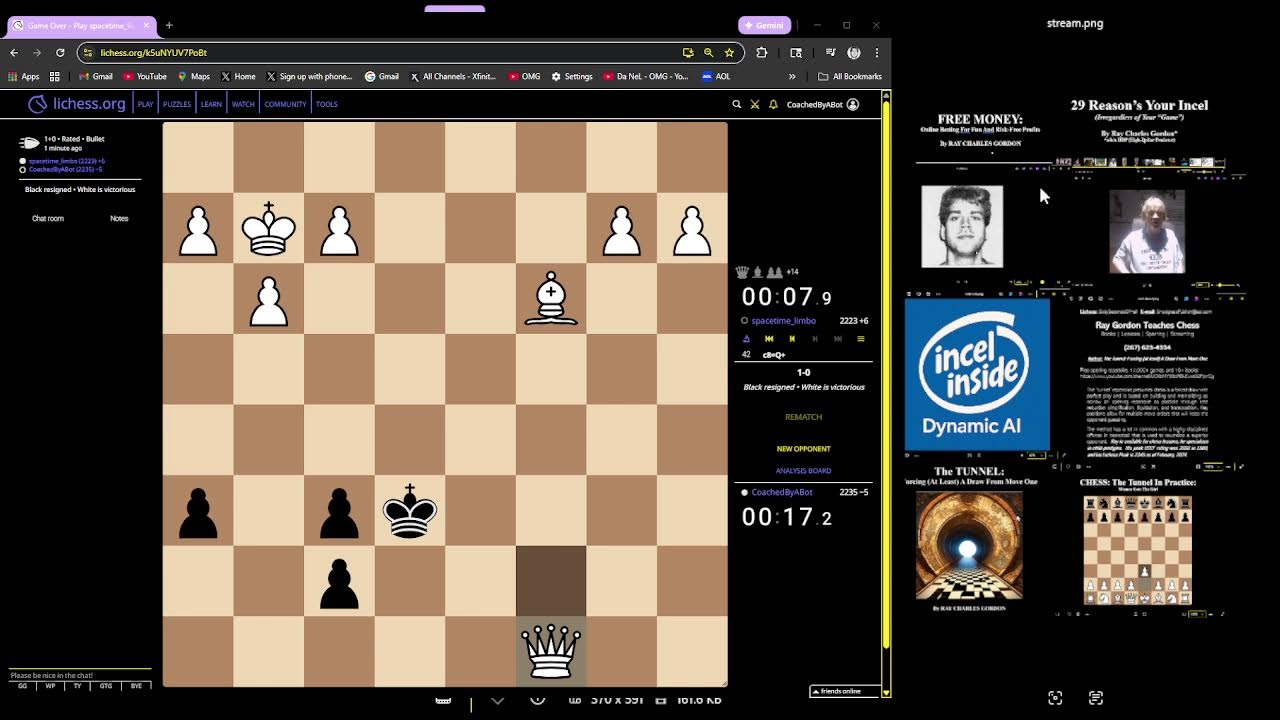Send the WP preset chat message
This screenshot has height=720, width=1280.
click(x=51, y=686)
